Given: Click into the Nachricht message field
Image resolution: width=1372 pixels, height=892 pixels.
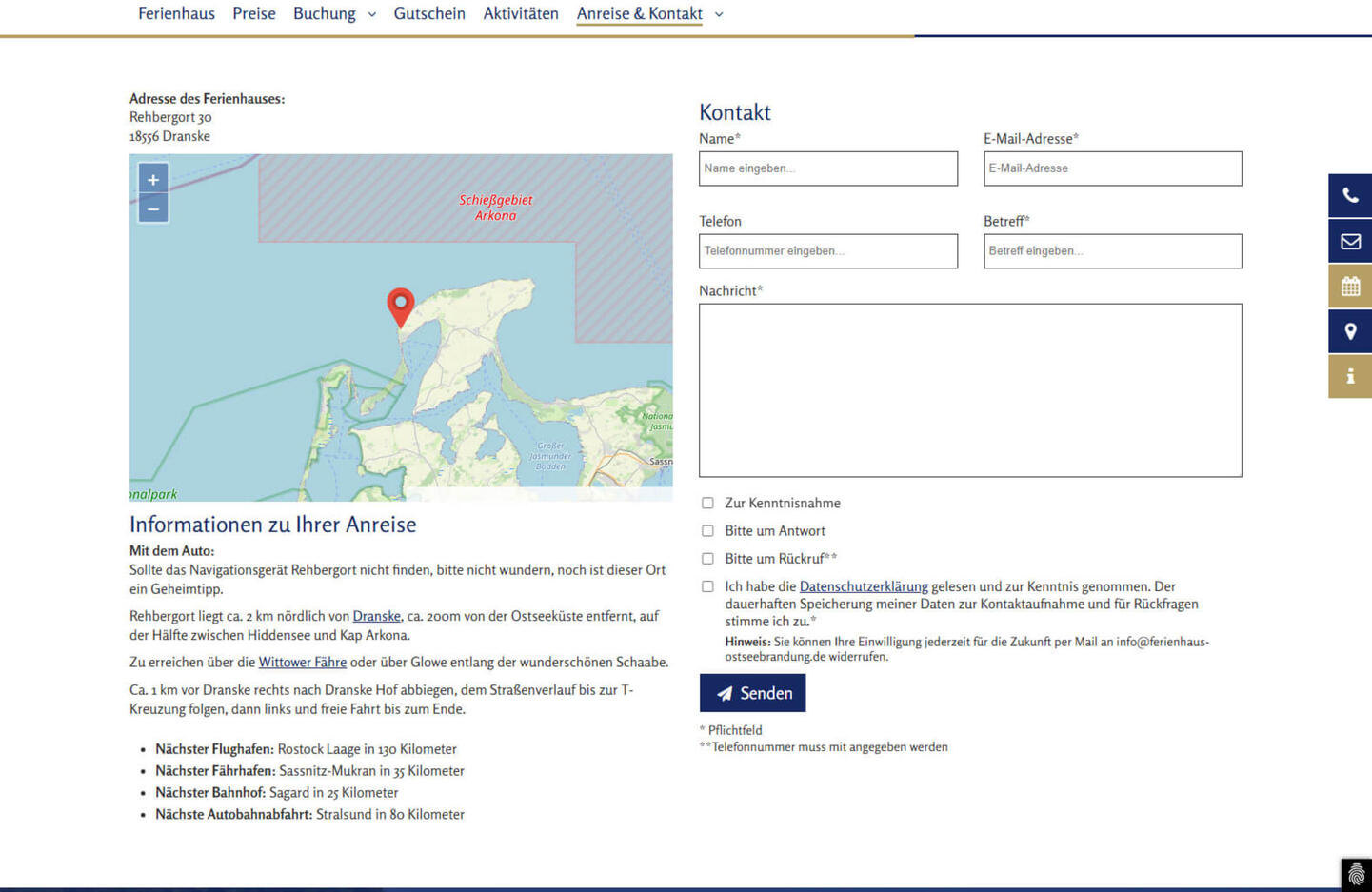Looking at the screenshot, I should (969, 390).
